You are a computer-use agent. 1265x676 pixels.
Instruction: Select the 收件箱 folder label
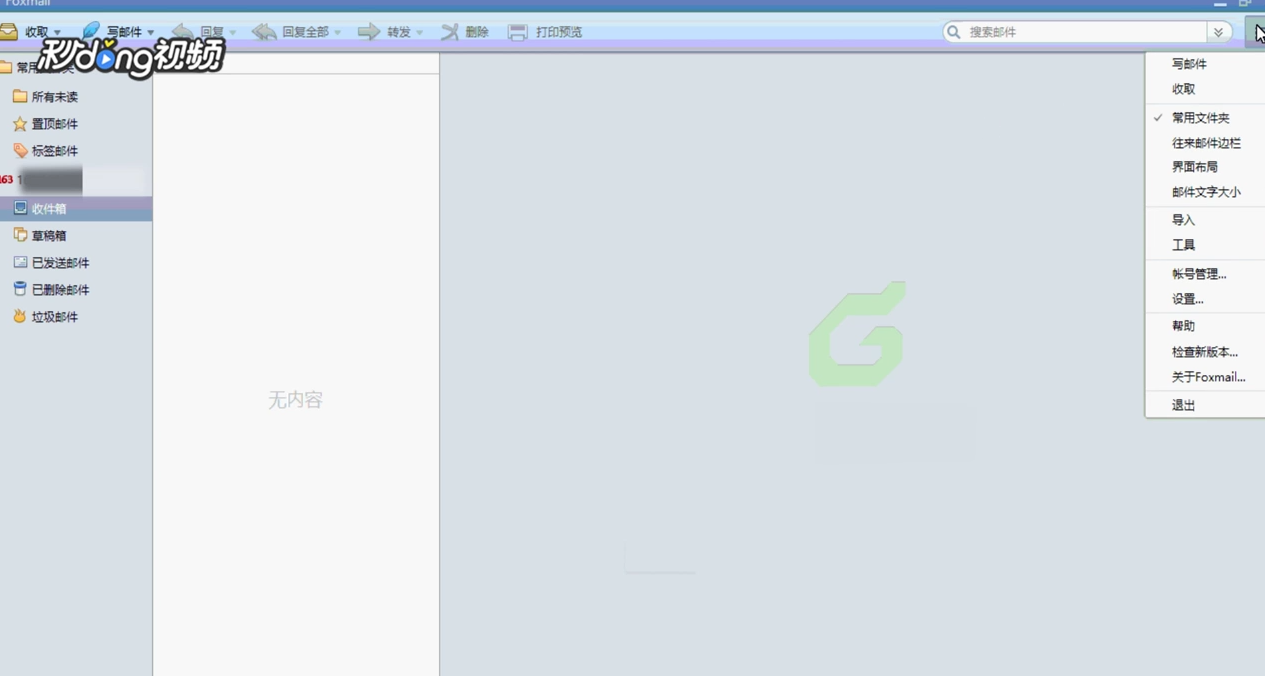coord(49,209)
